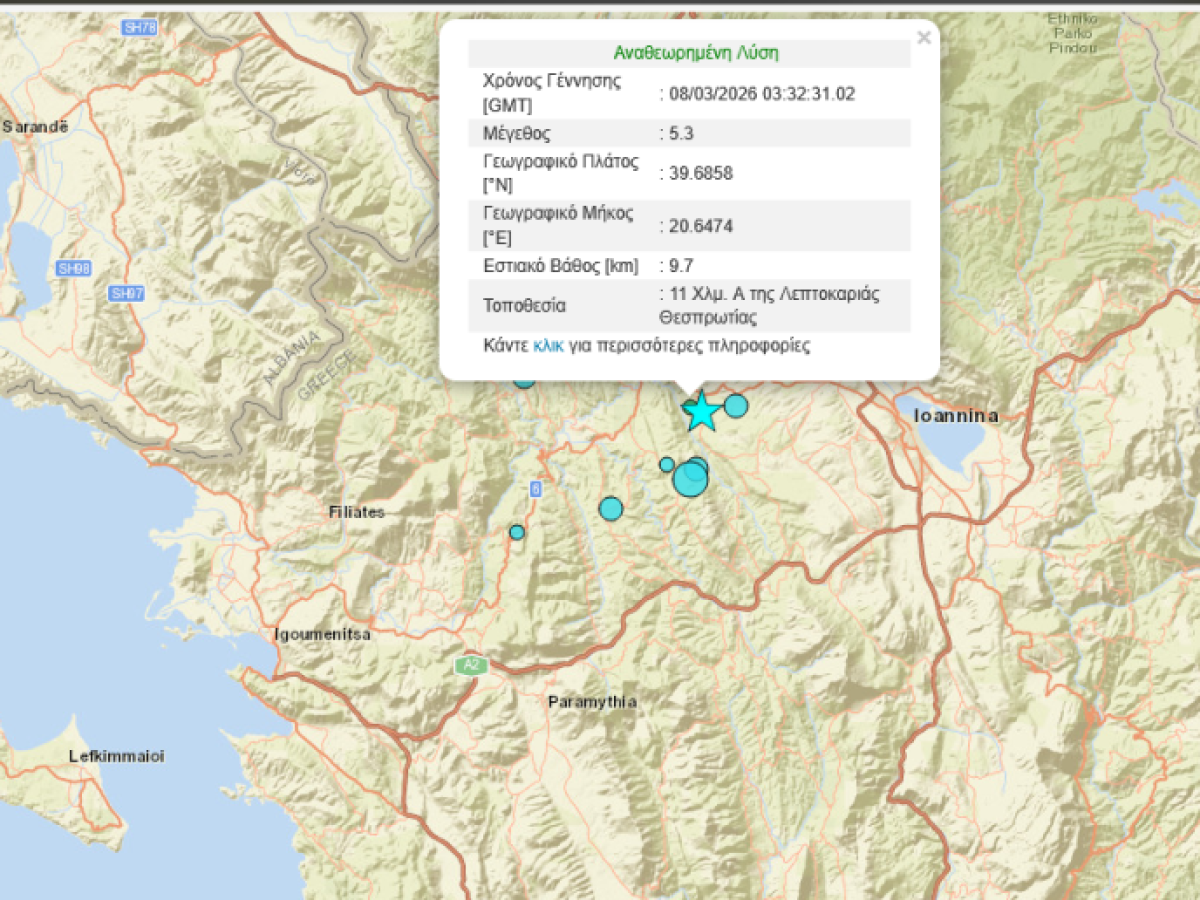Select small circle left of largest circle
Viewport: 1200px width, 900px height.
(667, 464)
